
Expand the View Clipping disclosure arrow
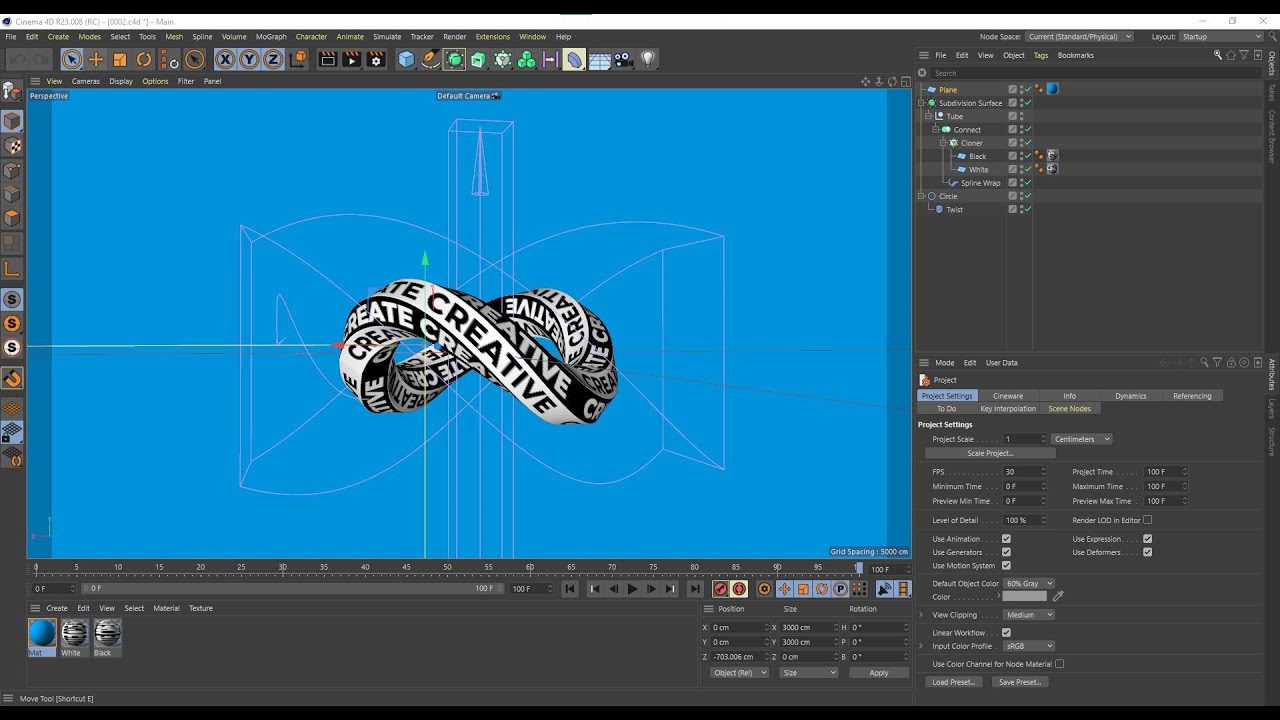[x=921, y=615]
